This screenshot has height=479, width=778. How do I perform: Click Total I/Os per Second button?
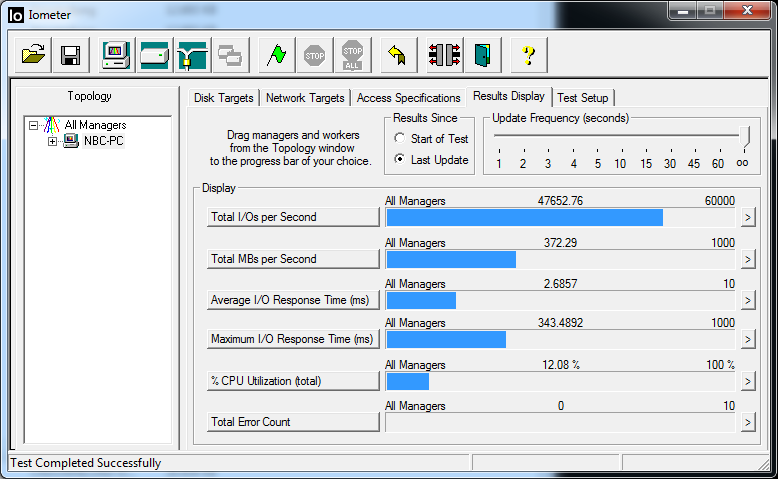293,217
